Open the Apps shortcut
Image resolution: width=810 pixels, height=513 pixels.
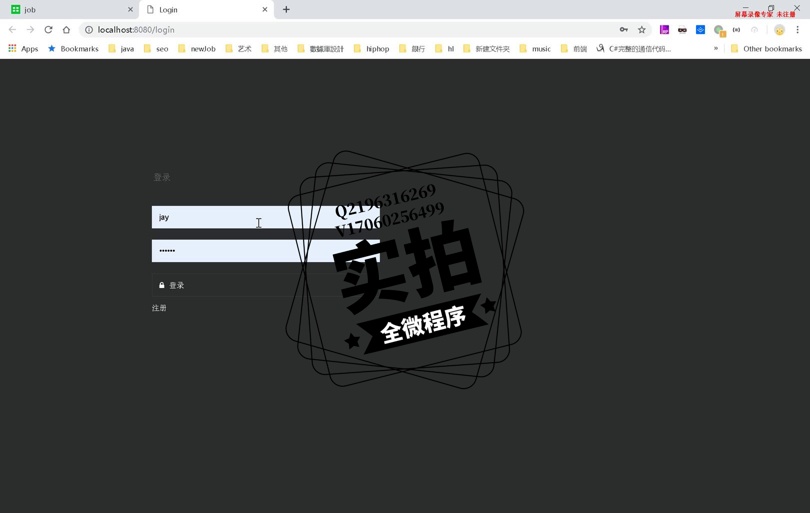coord(23,49)
